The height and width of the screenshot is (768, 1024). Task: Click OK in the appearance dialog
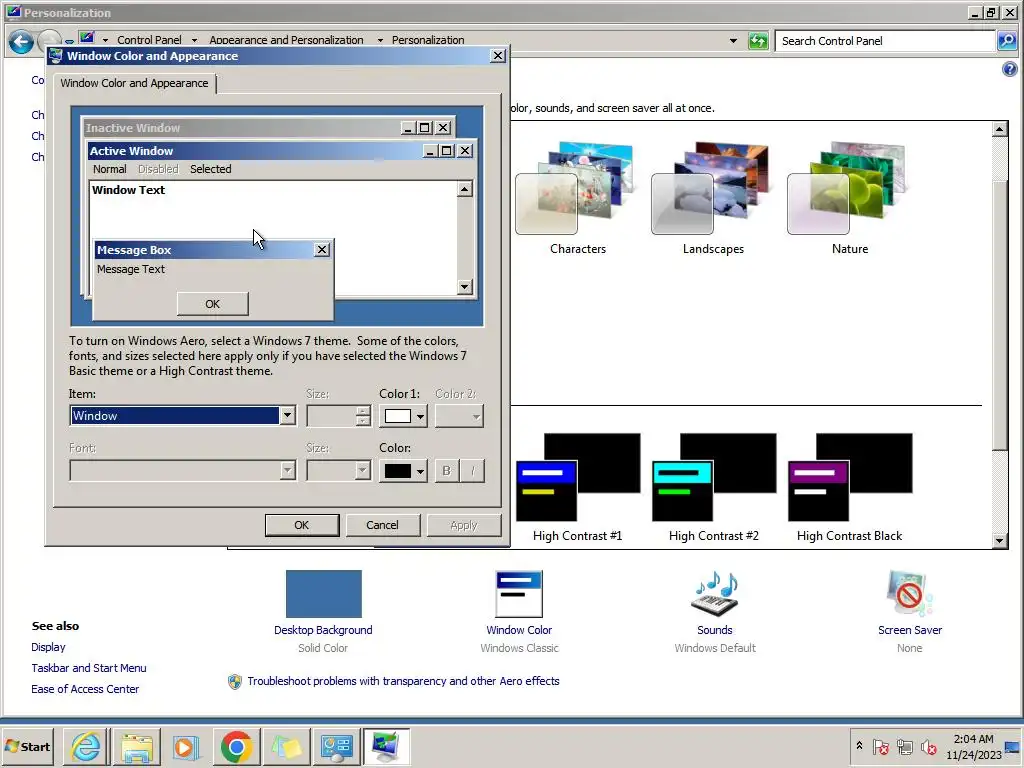[x=302, y=525]
